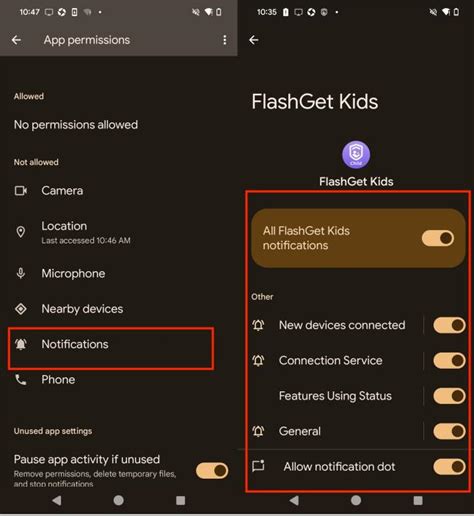This screenshot has height=516, width=474.
Task: Disable New devices connected notifications
Action: [x=449, y=325]
